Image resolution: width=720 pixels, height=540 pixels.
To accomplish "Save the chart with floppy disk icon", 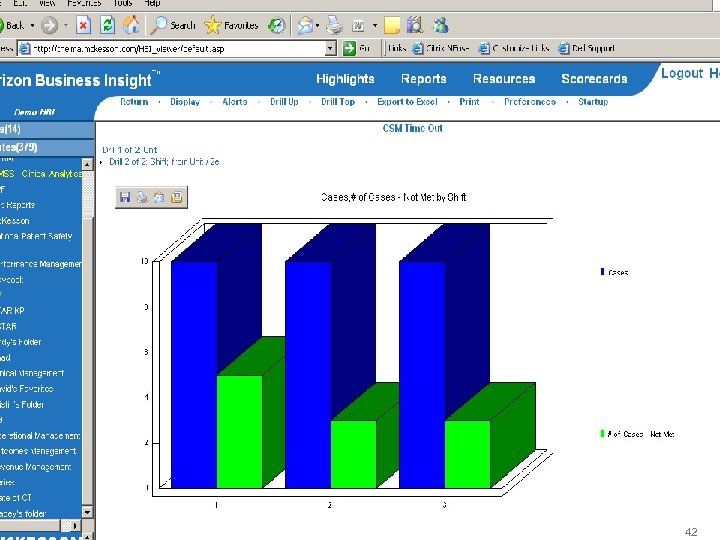I will (x=124, y=197).
